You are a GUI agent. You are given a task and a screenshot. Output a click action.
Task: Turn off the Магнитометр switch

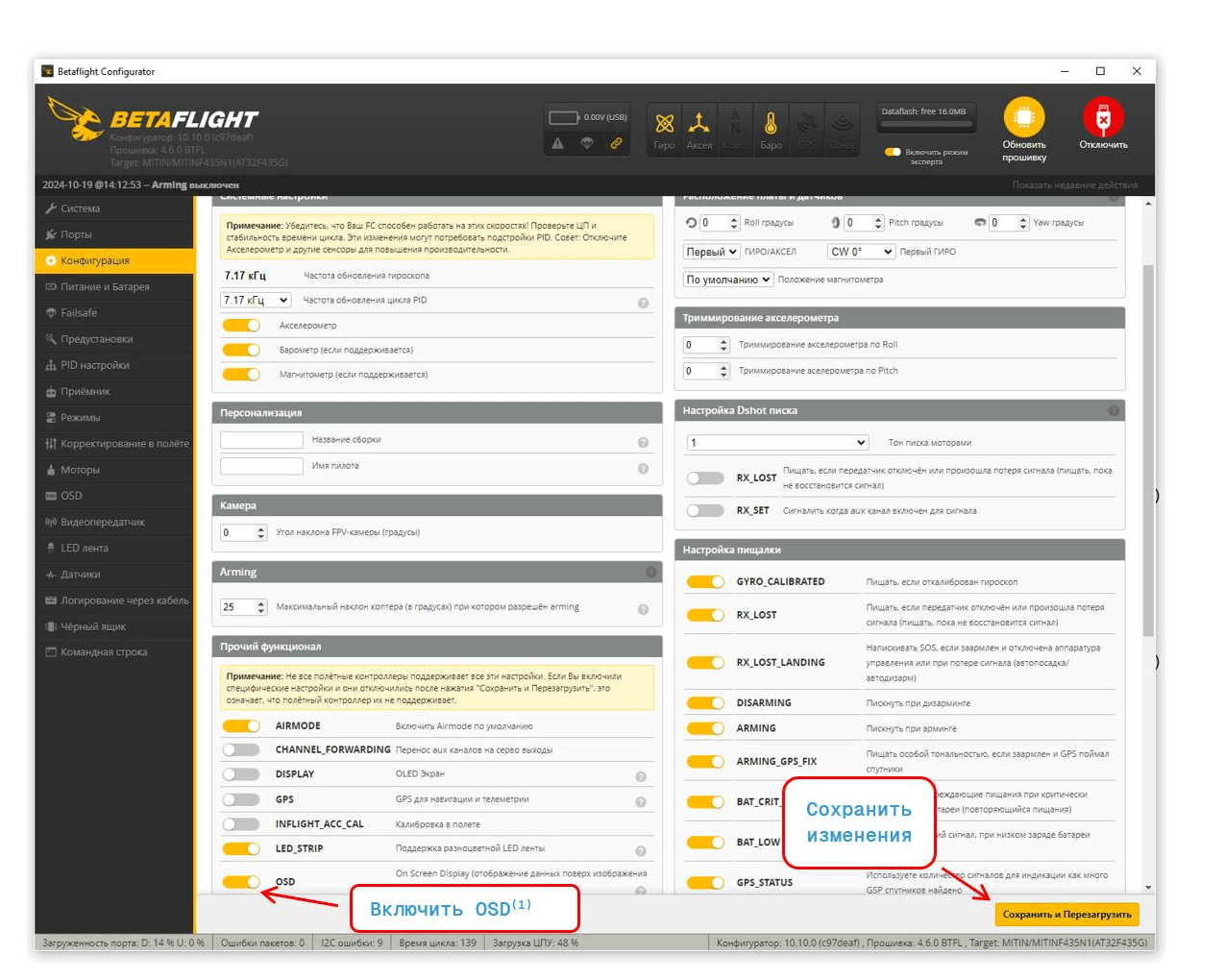[x=240, y=375]
